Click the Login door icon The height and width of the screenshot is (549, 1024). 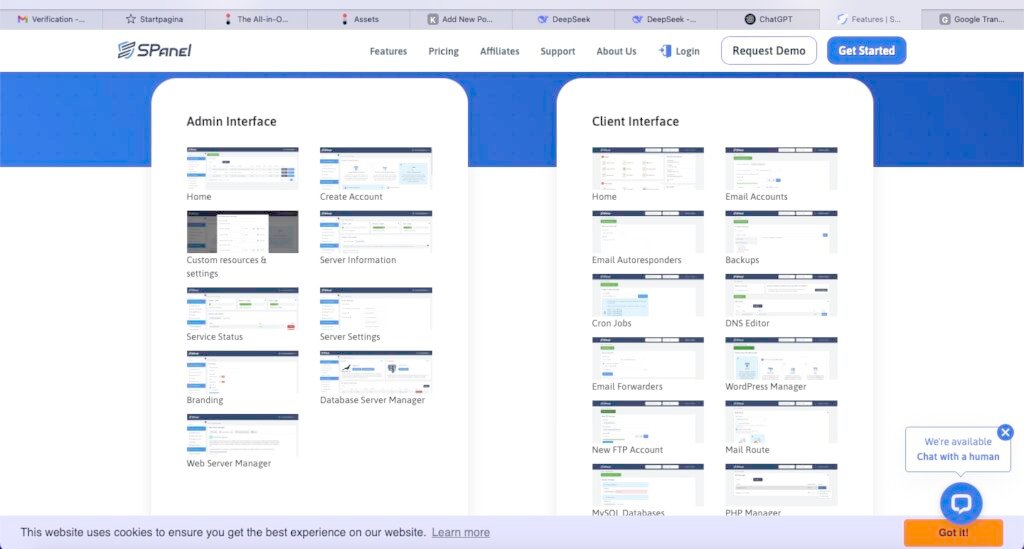(665, 51)
